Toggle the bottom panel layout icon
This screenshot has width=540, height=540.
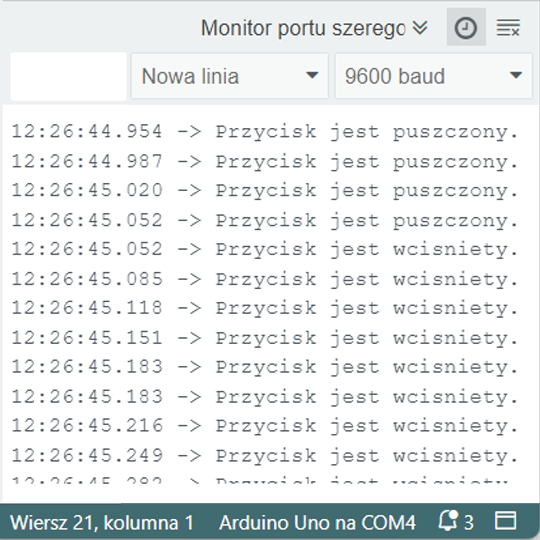(505, 520)
